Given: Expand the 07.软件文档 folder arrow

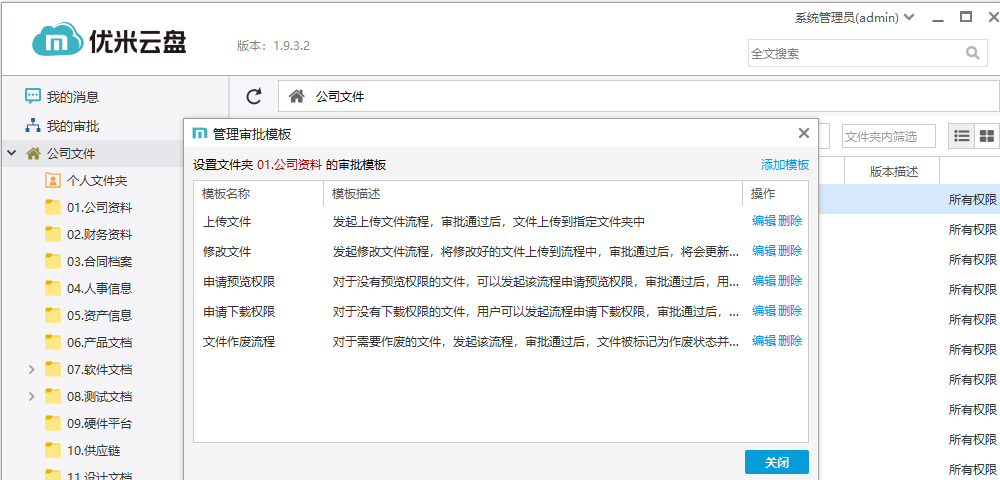Looking at the screenshot, I should 31,369.
